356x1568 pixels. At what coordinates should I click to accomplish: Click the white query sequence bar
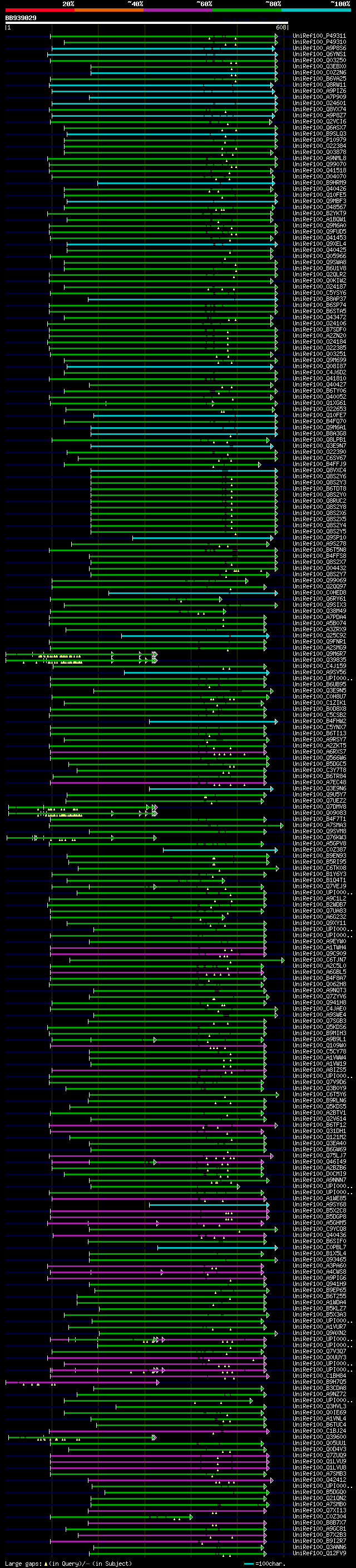point(146,23)
